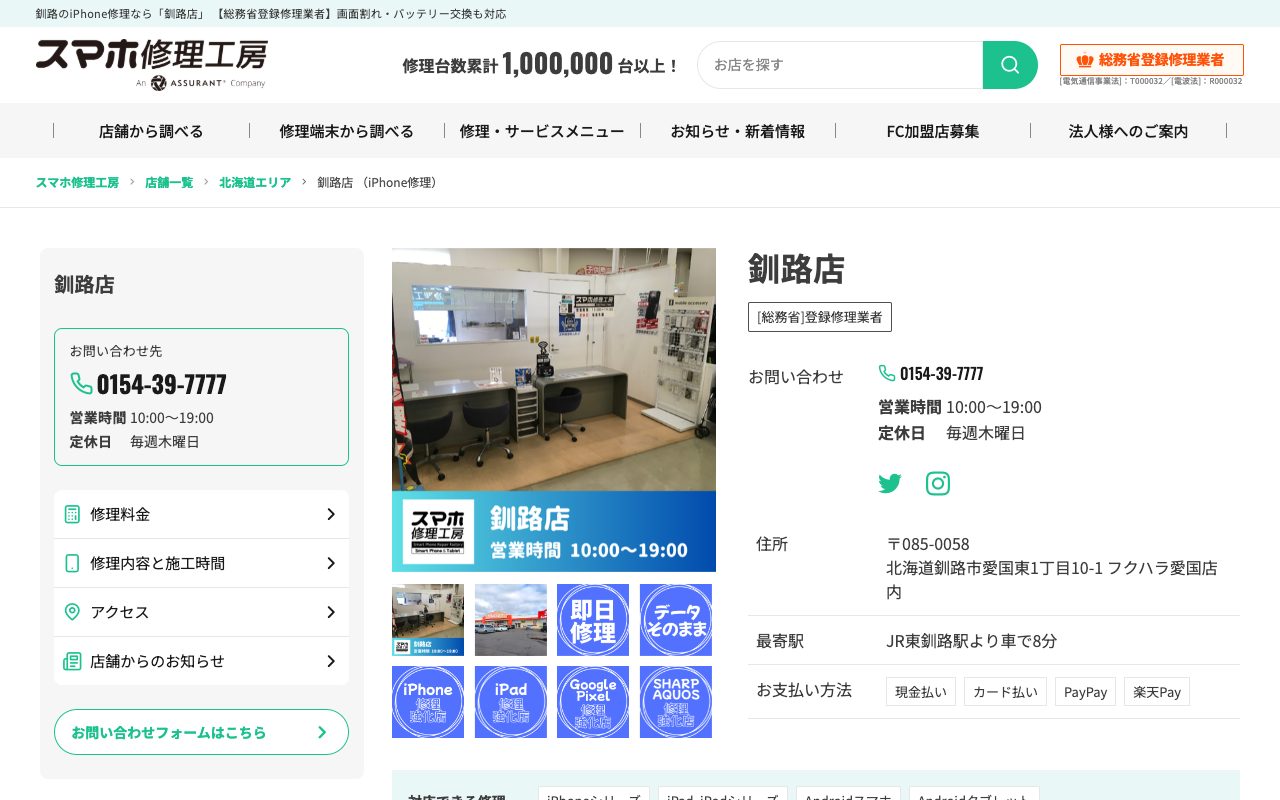The width and height of the screenshot is (1280, 800).
Task: Click the arrow on お問い合わせフォームはこちら button
Action: pos(322,732)
